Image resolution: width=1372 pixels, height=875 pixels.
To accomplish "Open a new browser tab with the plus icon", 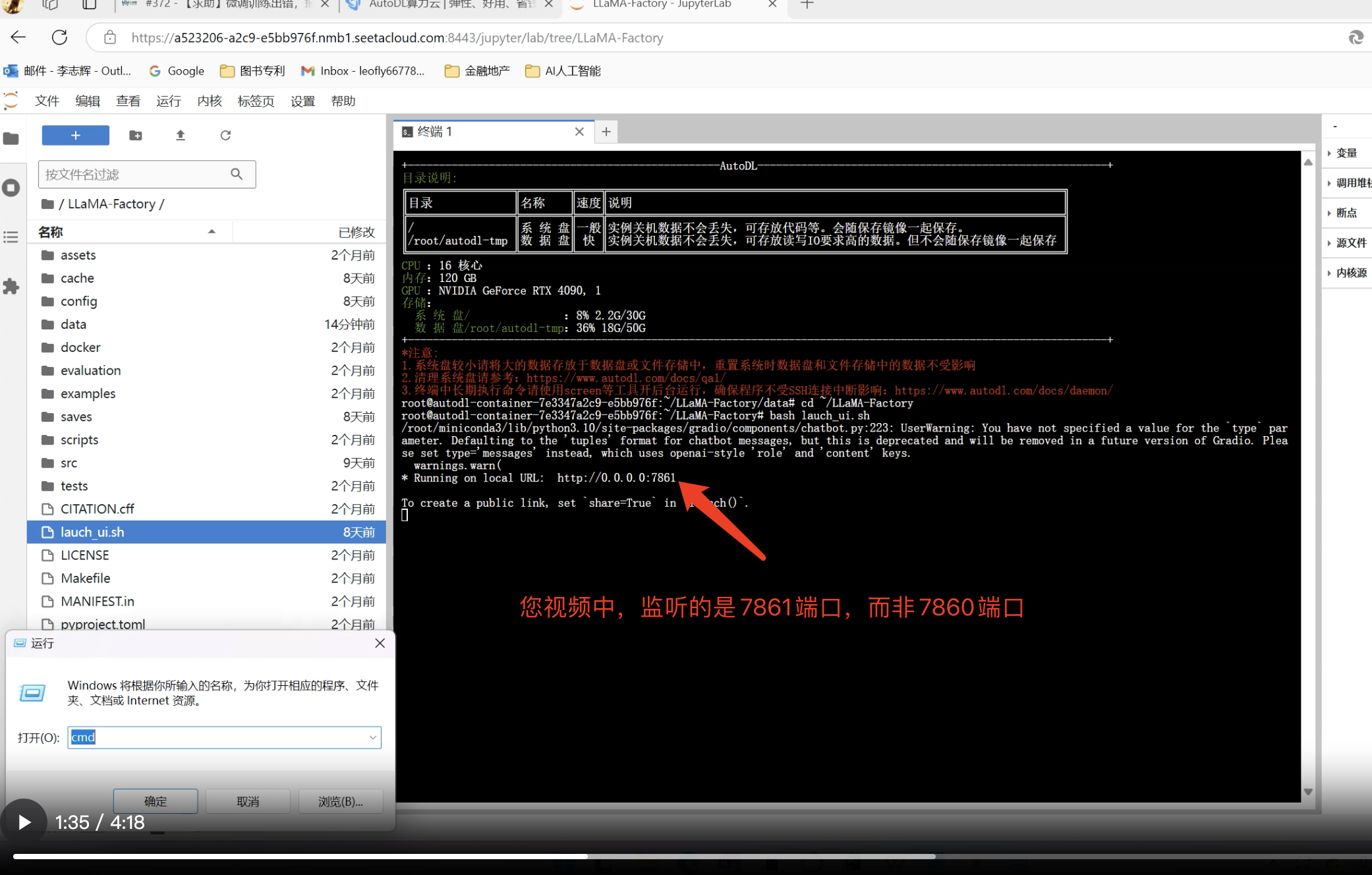I will [x=807, y=5].
